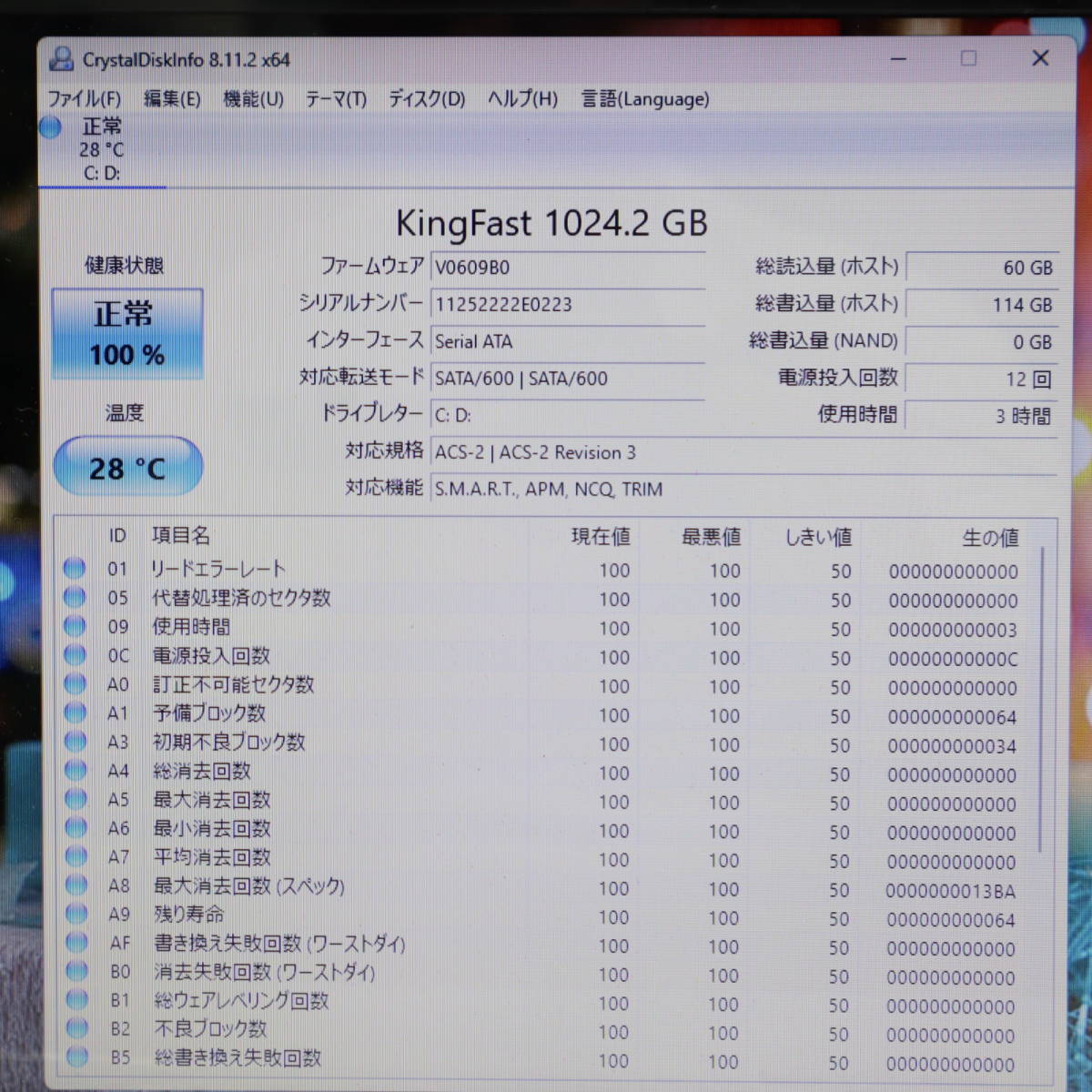Click the status orb for 09 使用時間

[75, 626]
